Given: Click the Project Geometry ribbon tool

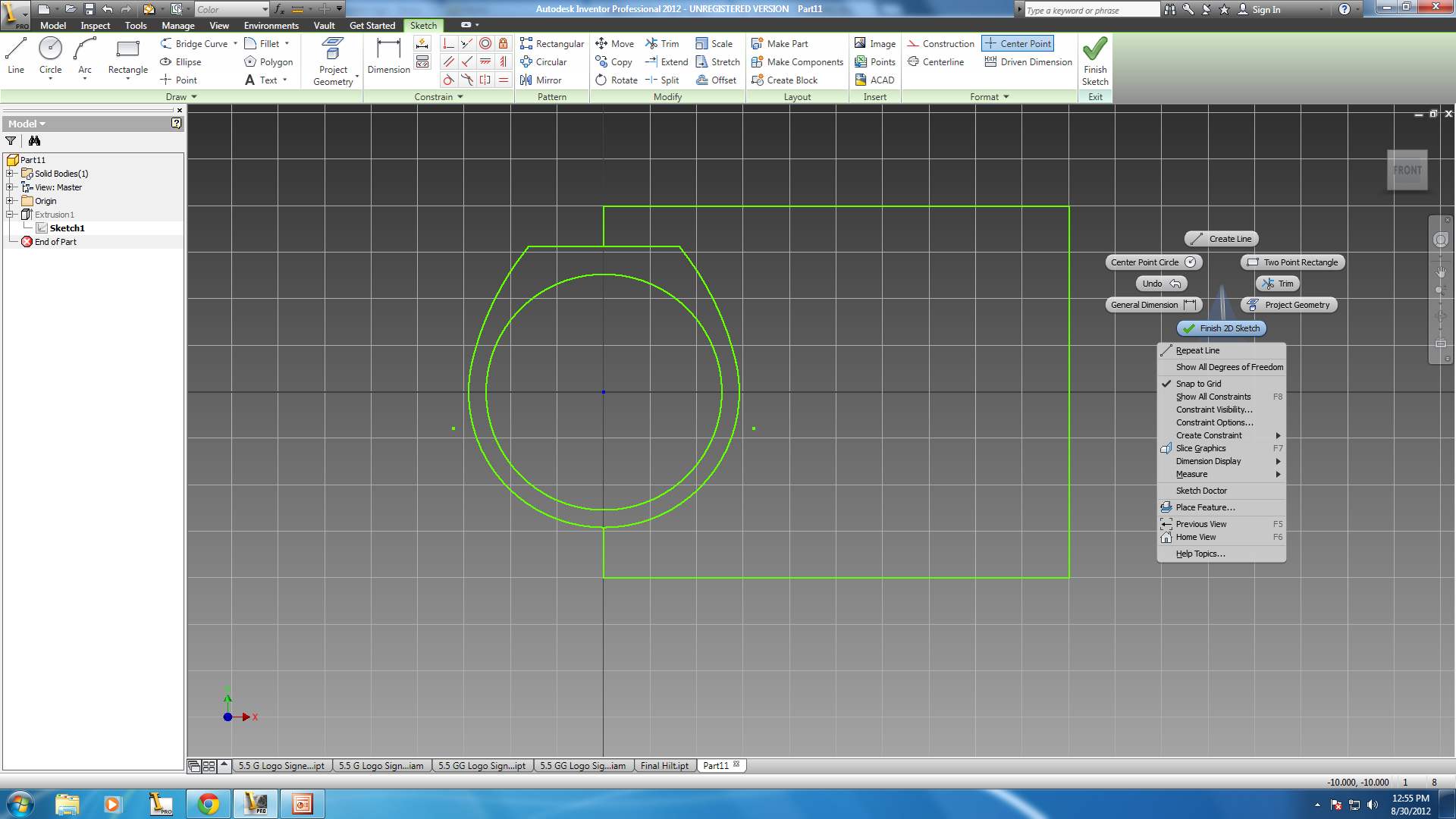Looking at the screenshot, I should [x=333, y=62].
